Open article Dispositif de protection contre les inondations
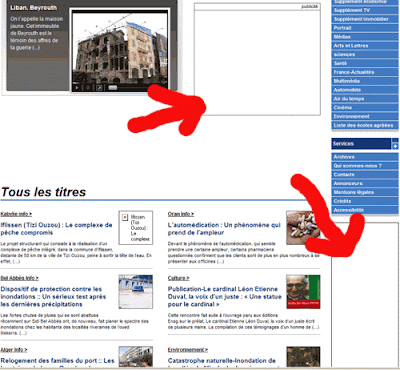 [x=53, y=297]
